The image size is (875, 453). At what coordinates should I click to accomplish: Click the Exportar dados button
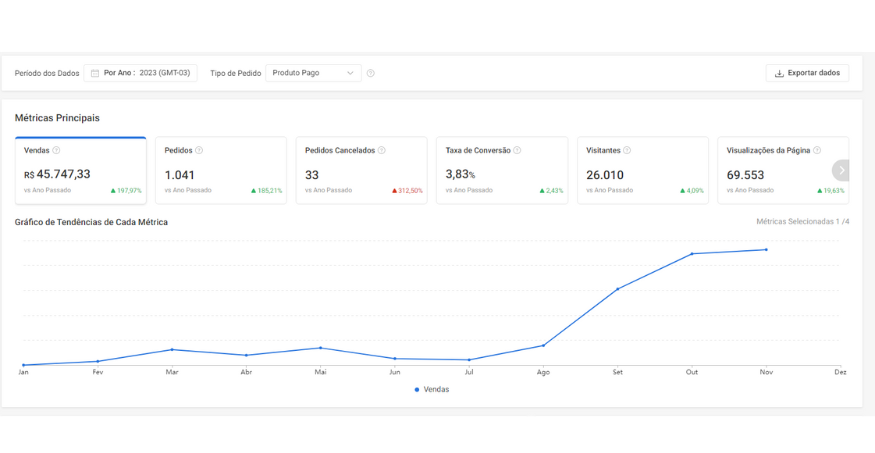(807, 73)
